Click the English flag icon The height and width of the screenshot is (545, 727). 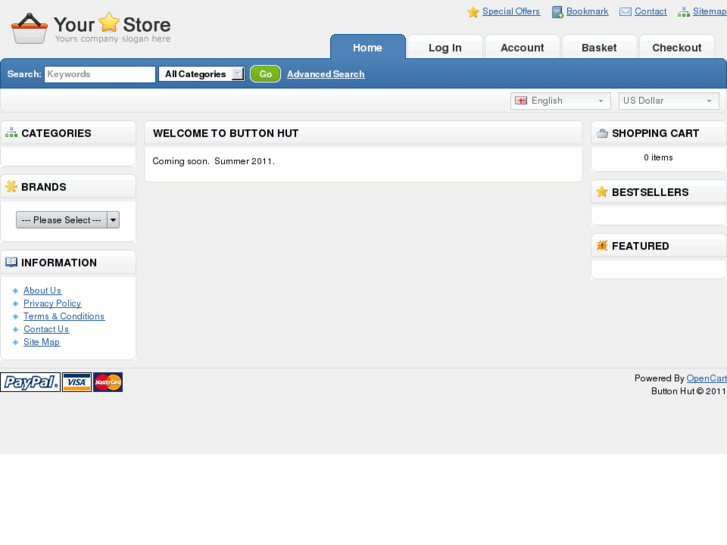tap(521, 101)
